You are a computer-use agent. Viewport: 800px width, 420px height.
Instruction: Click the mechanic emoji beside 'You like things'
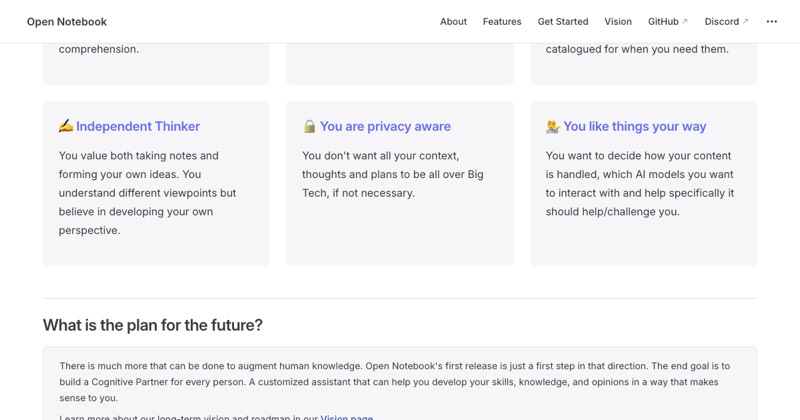click(553, 126)
